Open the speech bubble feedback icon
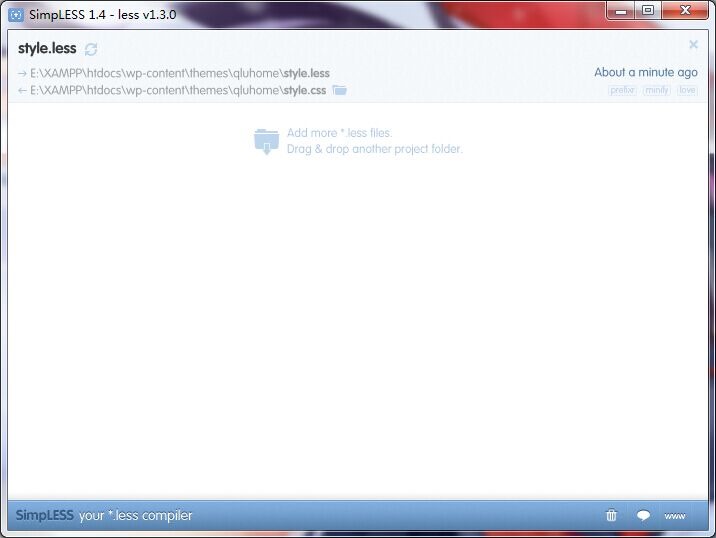716x538 pixels. pos(643,516)
